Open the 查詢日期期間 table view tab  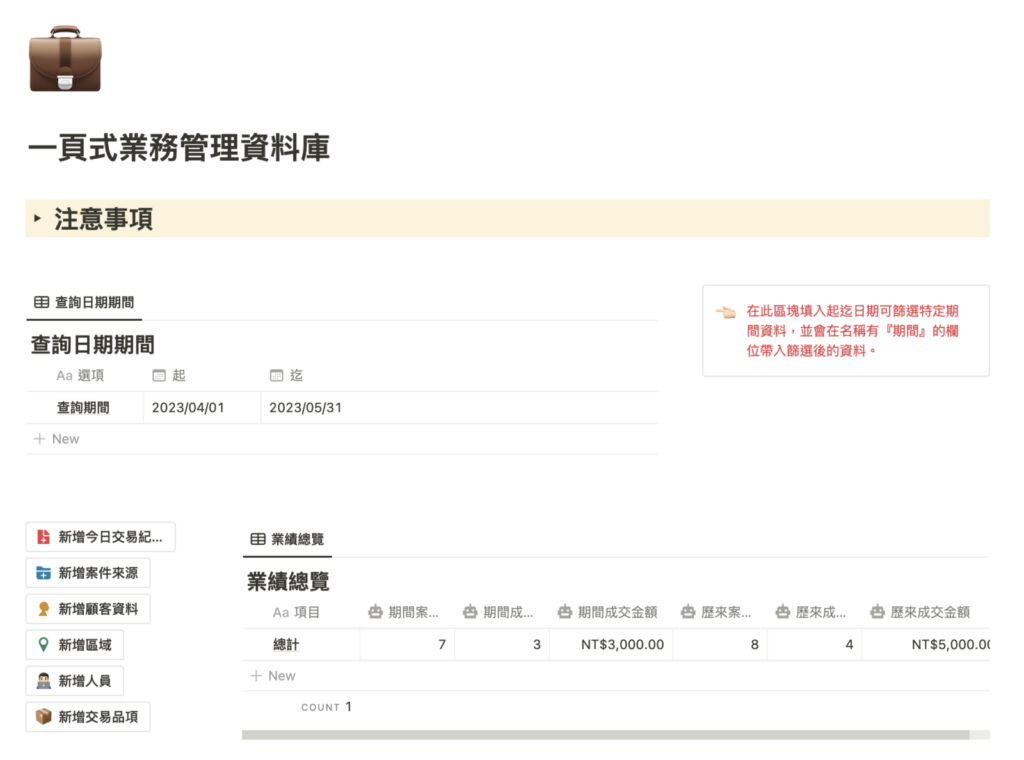pyautogui.click(x=84, y=302)
